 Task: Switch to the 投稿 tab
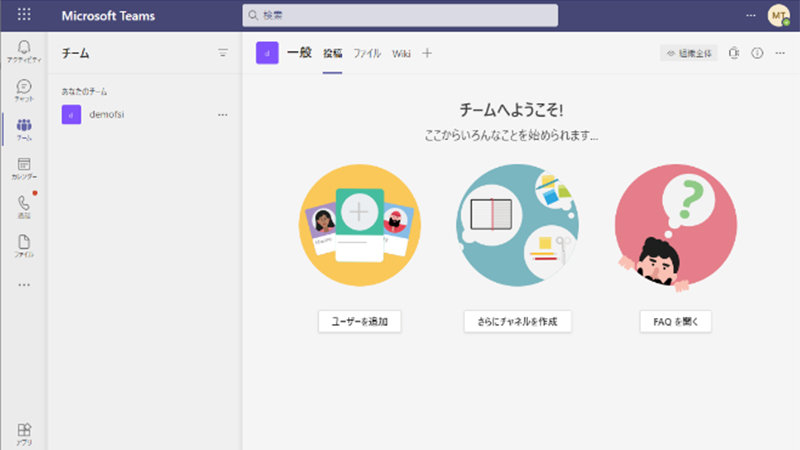(x=332, y=53)
